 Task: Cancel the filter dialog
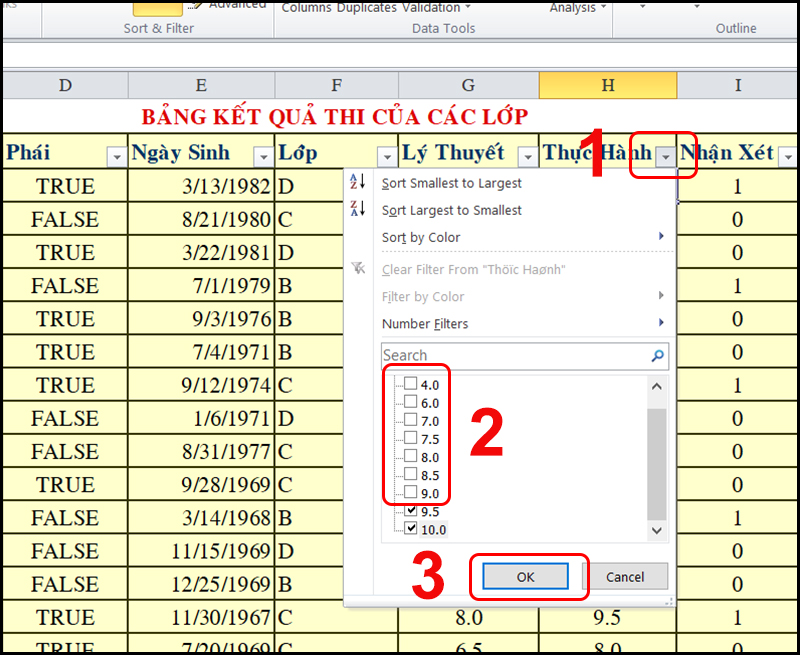[625, 576]
